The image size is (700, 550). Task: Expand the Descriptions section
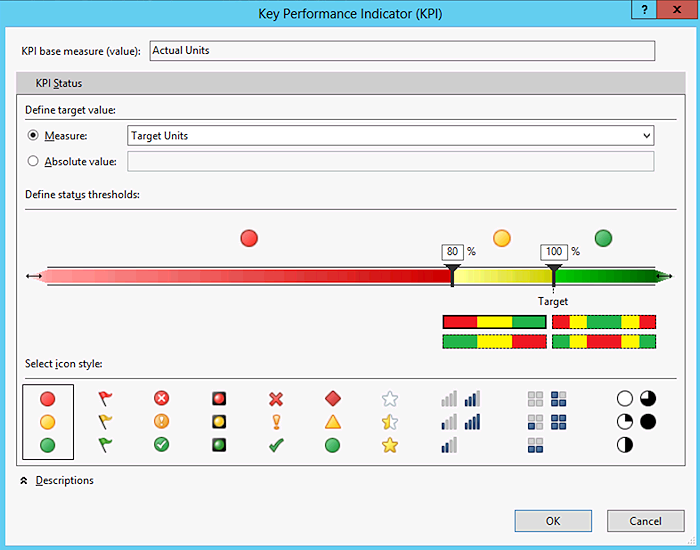pyautogui.click(x=57, y=480)
